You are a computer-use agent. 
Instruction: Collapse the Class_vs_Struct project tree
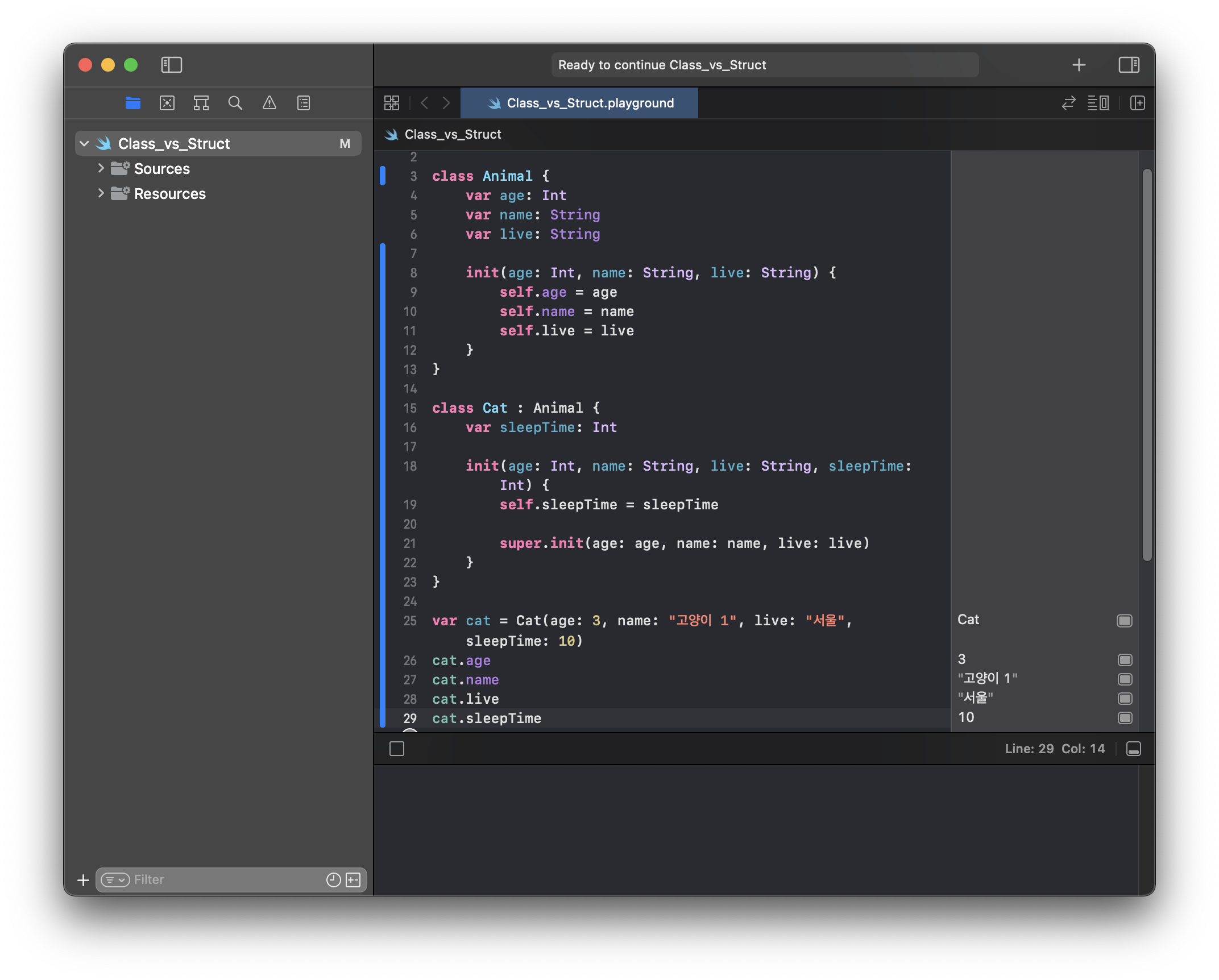pyautogui.click(x=84, y=144)
